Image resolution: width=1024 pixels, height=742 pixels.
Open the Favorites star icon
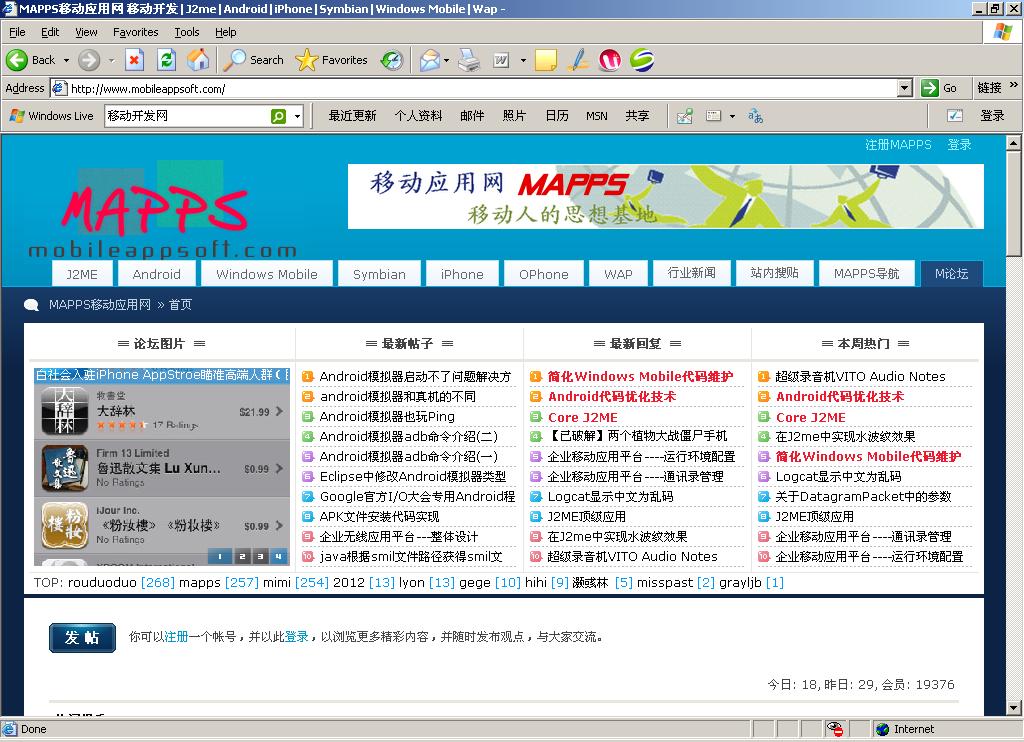306,60
